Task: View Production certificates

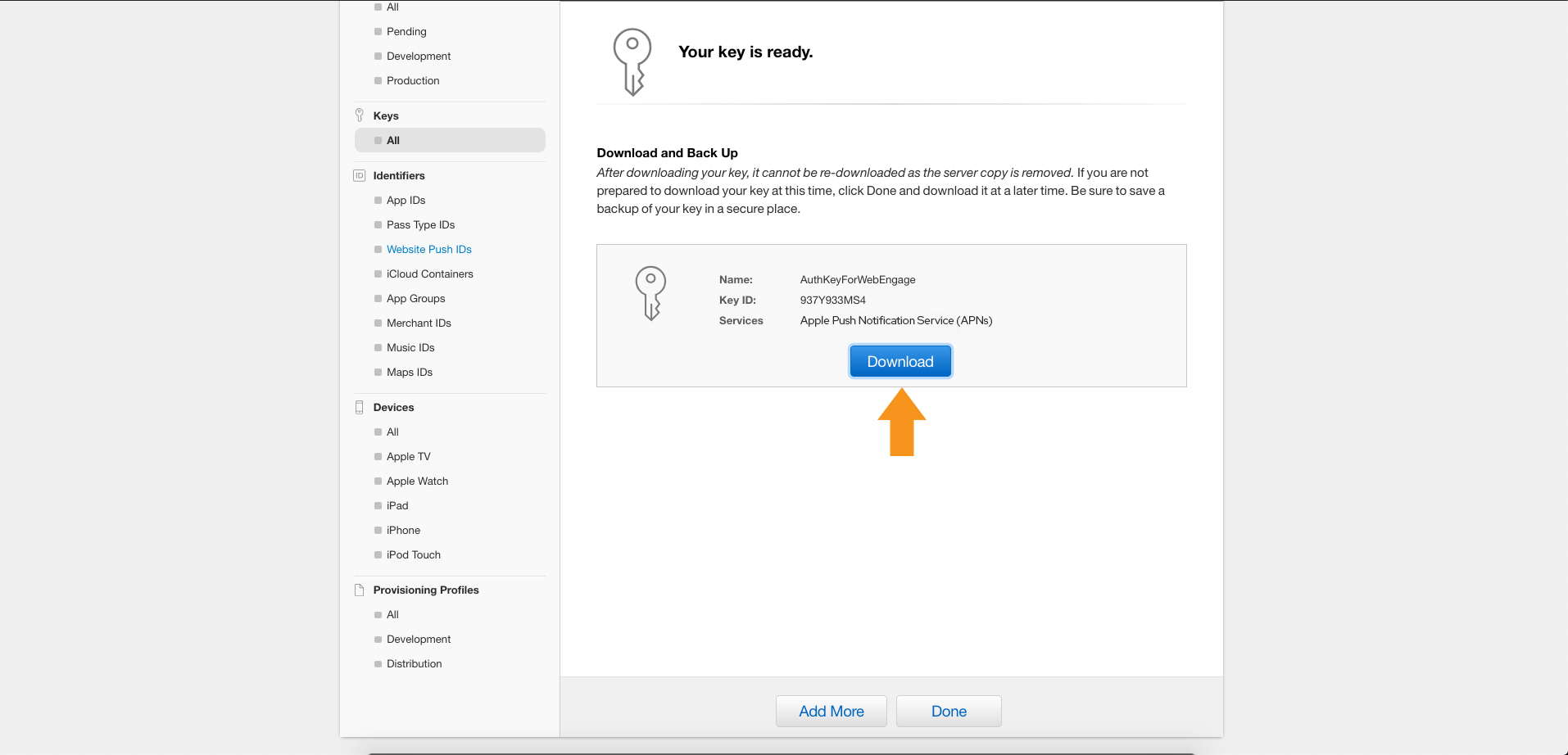Action: click(x=413, y=80)
